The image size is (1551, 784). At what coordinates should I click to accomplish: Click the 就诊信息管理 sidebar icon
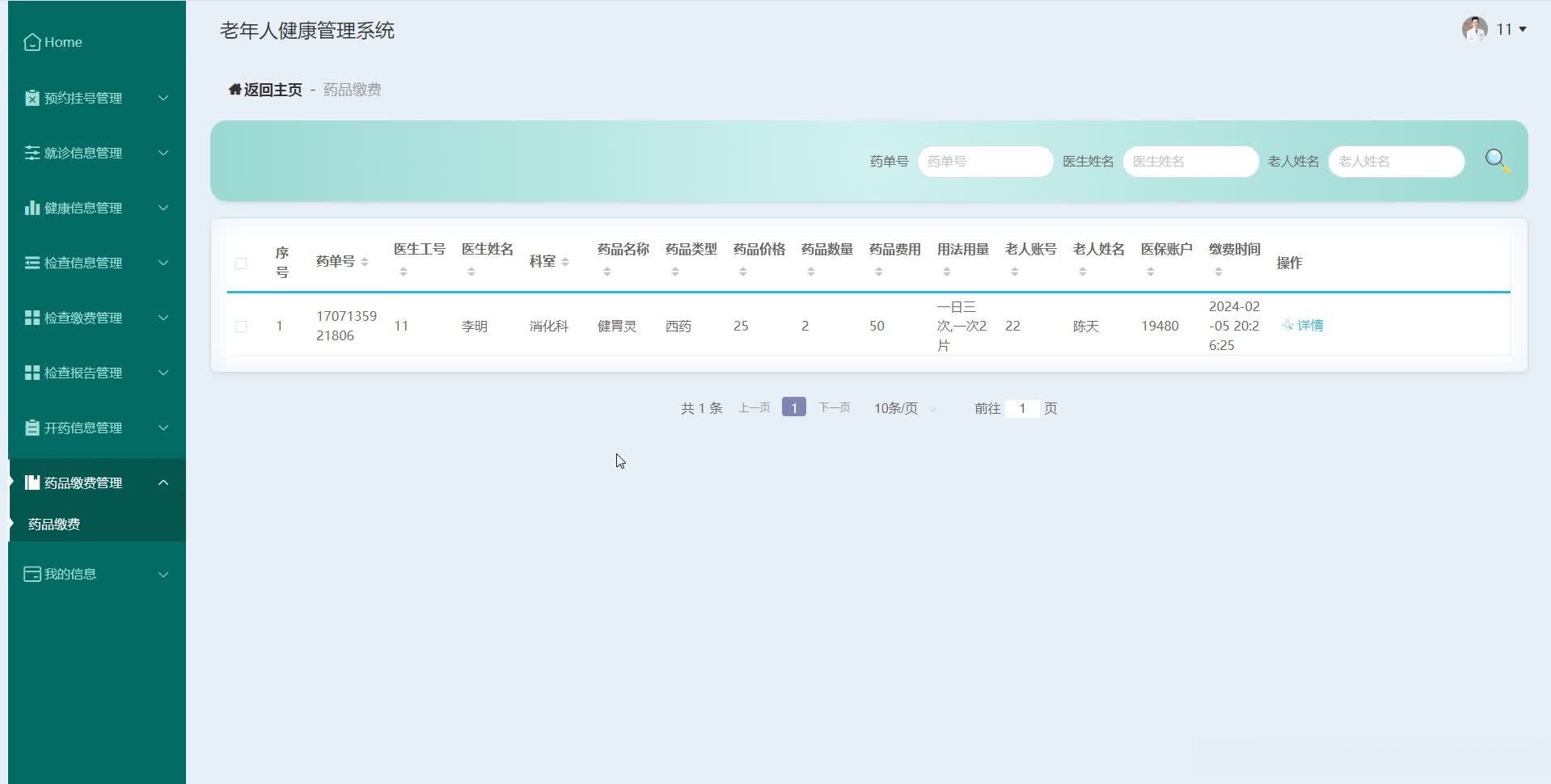click(x=32, y=153)
